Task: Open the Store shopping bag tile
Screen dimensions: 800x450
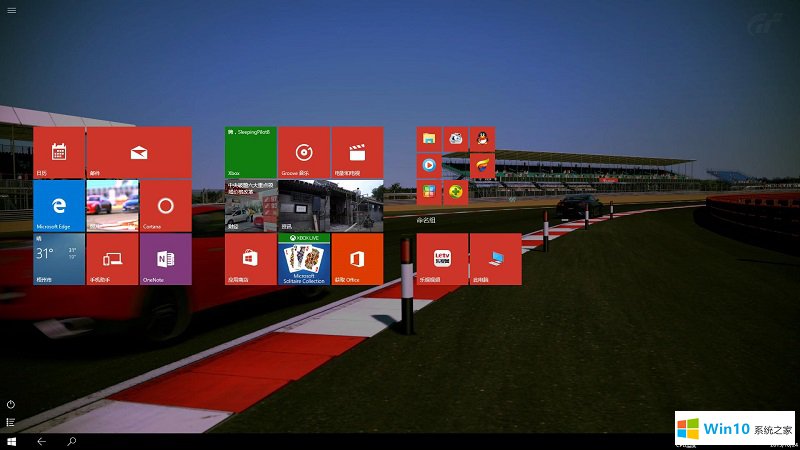Action: coord(251,259)
